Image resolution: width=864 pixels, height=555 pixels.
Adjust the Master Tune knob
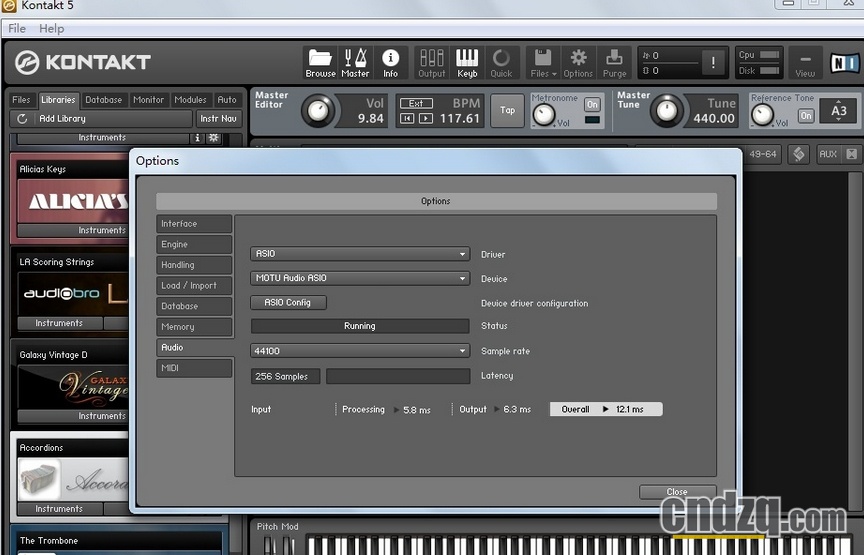coord(666,111)
